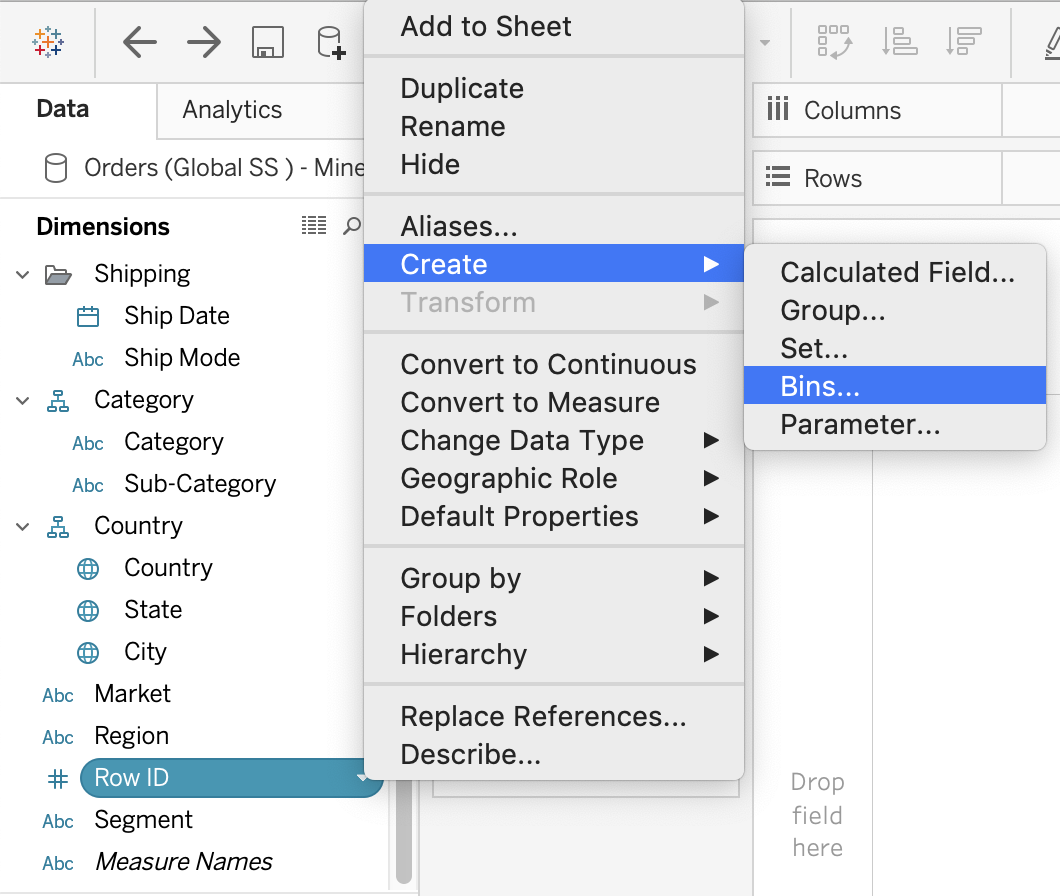
Task: Click the Redo forward arrow
Action: pos(203,42)
